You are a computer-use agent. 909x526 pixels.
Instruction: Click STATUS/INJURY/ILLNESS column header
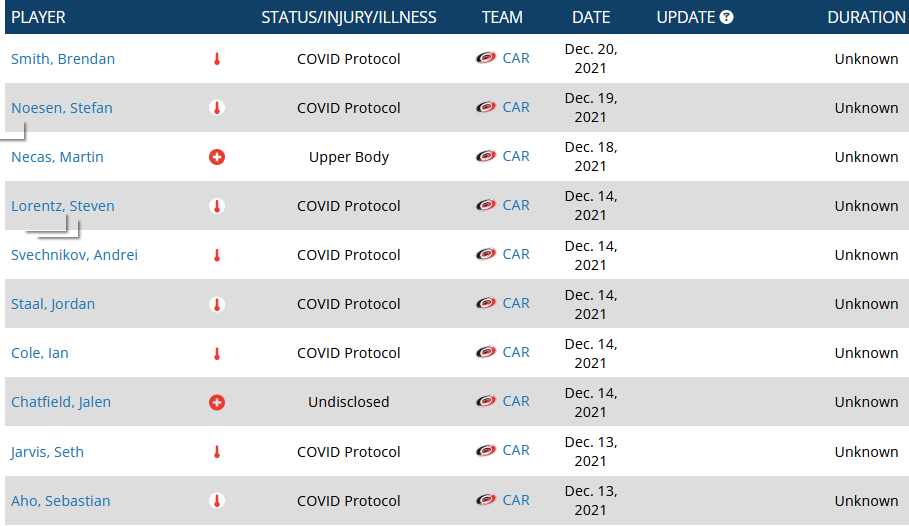click(x=349, y=17)
